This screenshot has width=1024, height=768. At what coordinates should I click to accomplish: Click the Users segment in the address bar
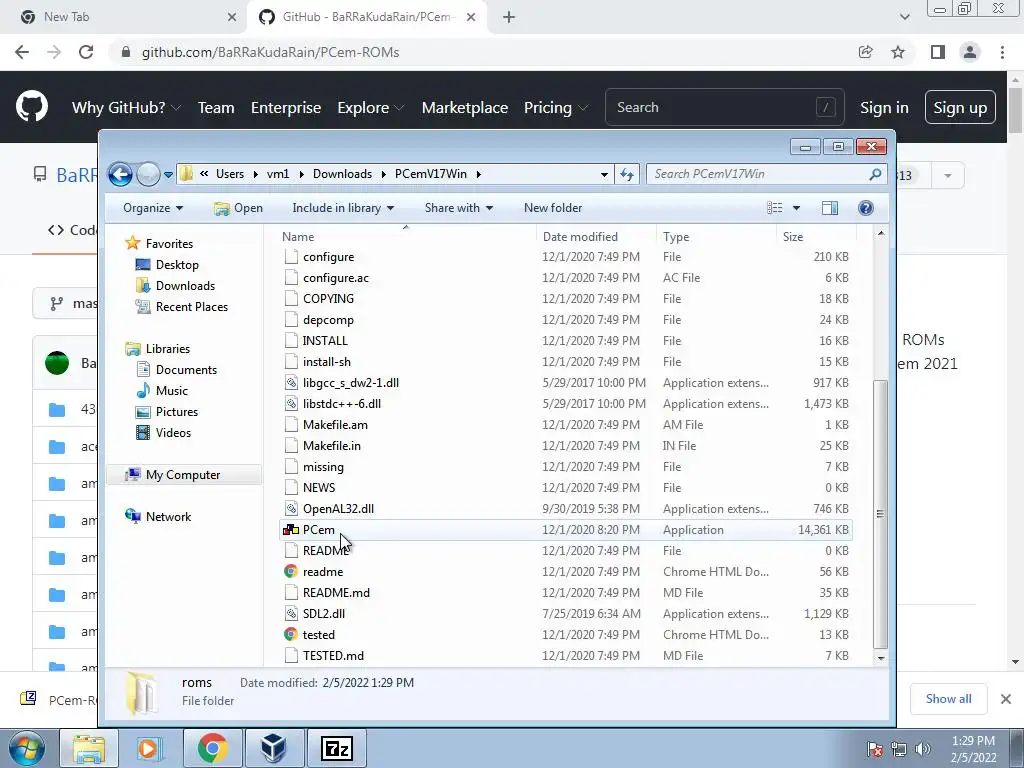[230, 174]
